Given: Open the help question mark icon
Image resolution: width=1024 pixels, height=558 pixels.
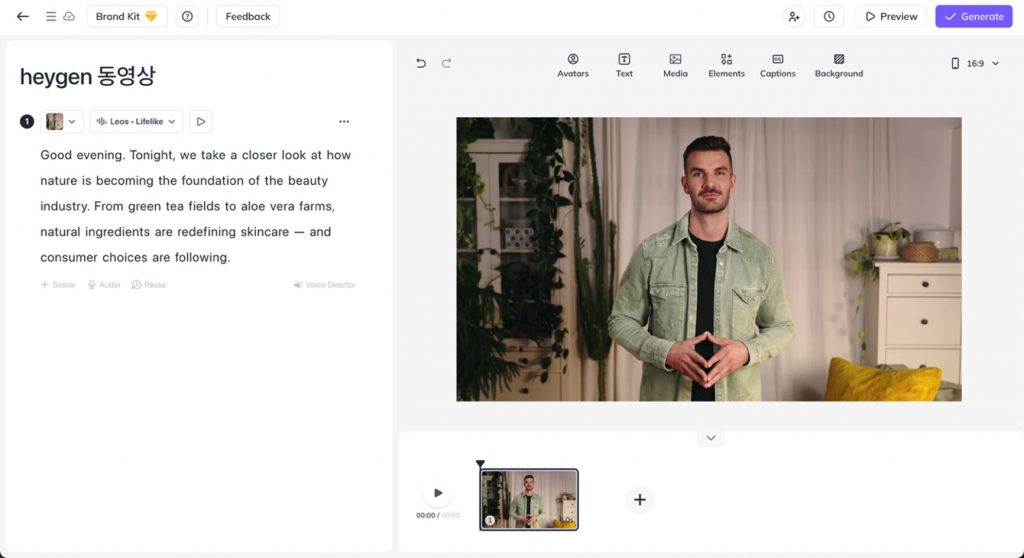Looking at the screenshot, I should tap(187, 16).
